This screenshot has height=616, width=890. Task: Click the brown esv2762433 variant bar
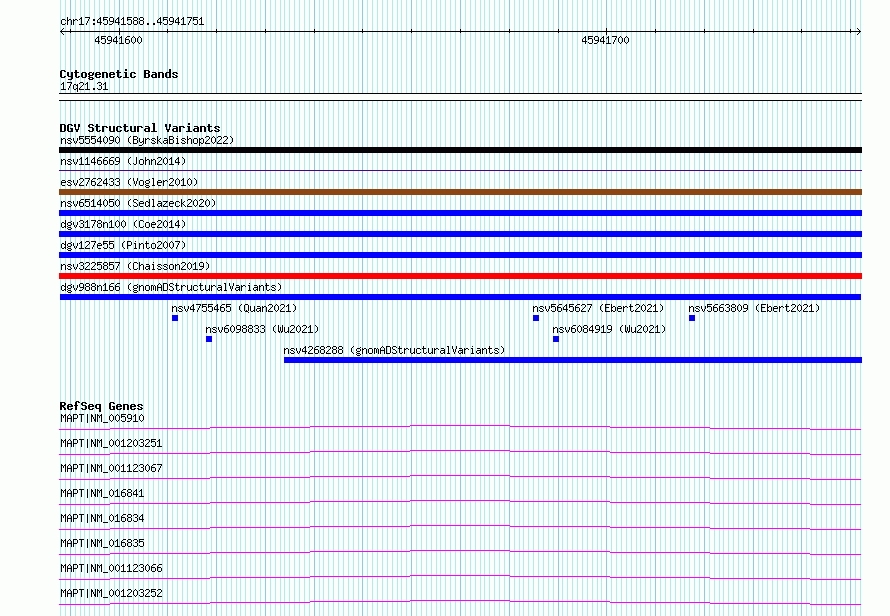[460, 192]
